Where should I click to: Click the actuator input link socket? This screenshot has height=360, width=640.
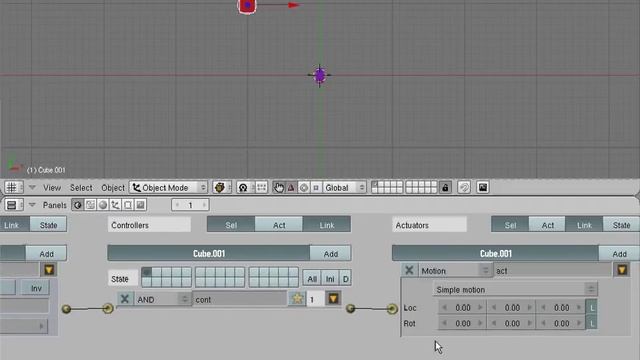tap(392, 309)
